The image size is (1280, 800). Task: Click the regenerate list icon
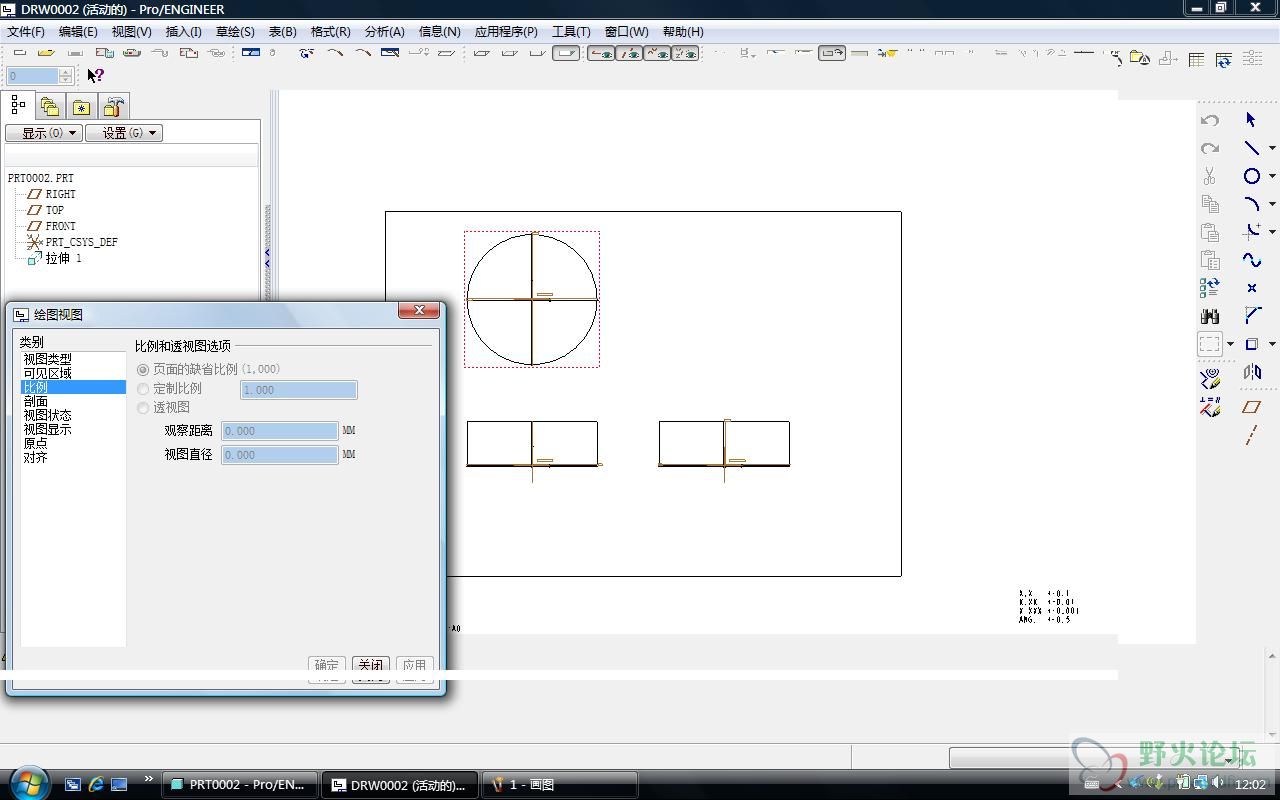[x=1210, y=288]
